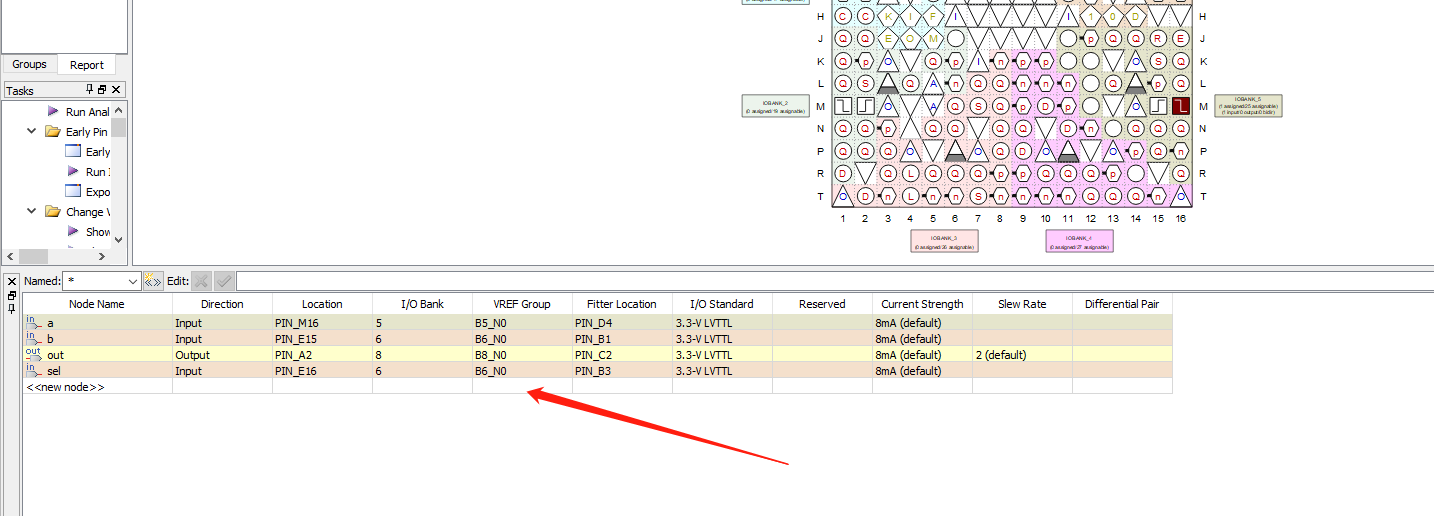Click the input icon of node sel
The width and height of the screenshot is (1434, 516).
pos(34,371)
